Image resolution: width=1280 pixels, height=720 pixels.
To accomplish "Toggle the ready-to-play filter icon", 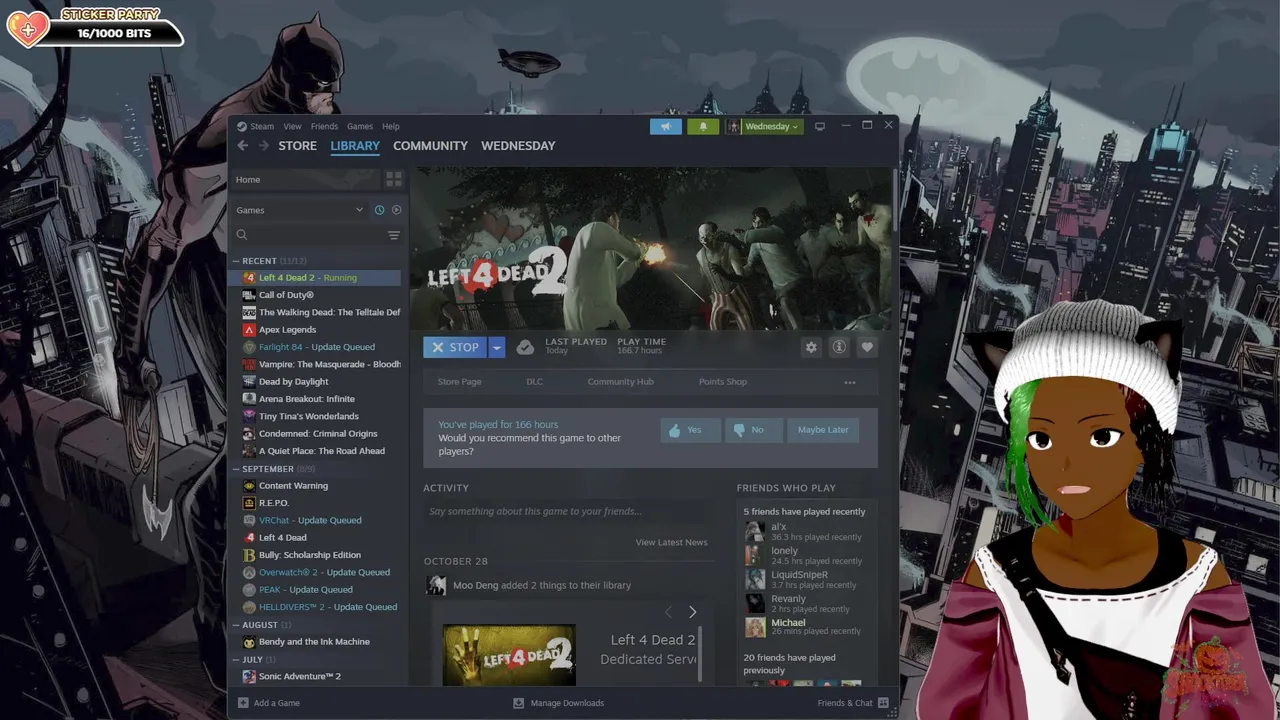I will (397, 210).
